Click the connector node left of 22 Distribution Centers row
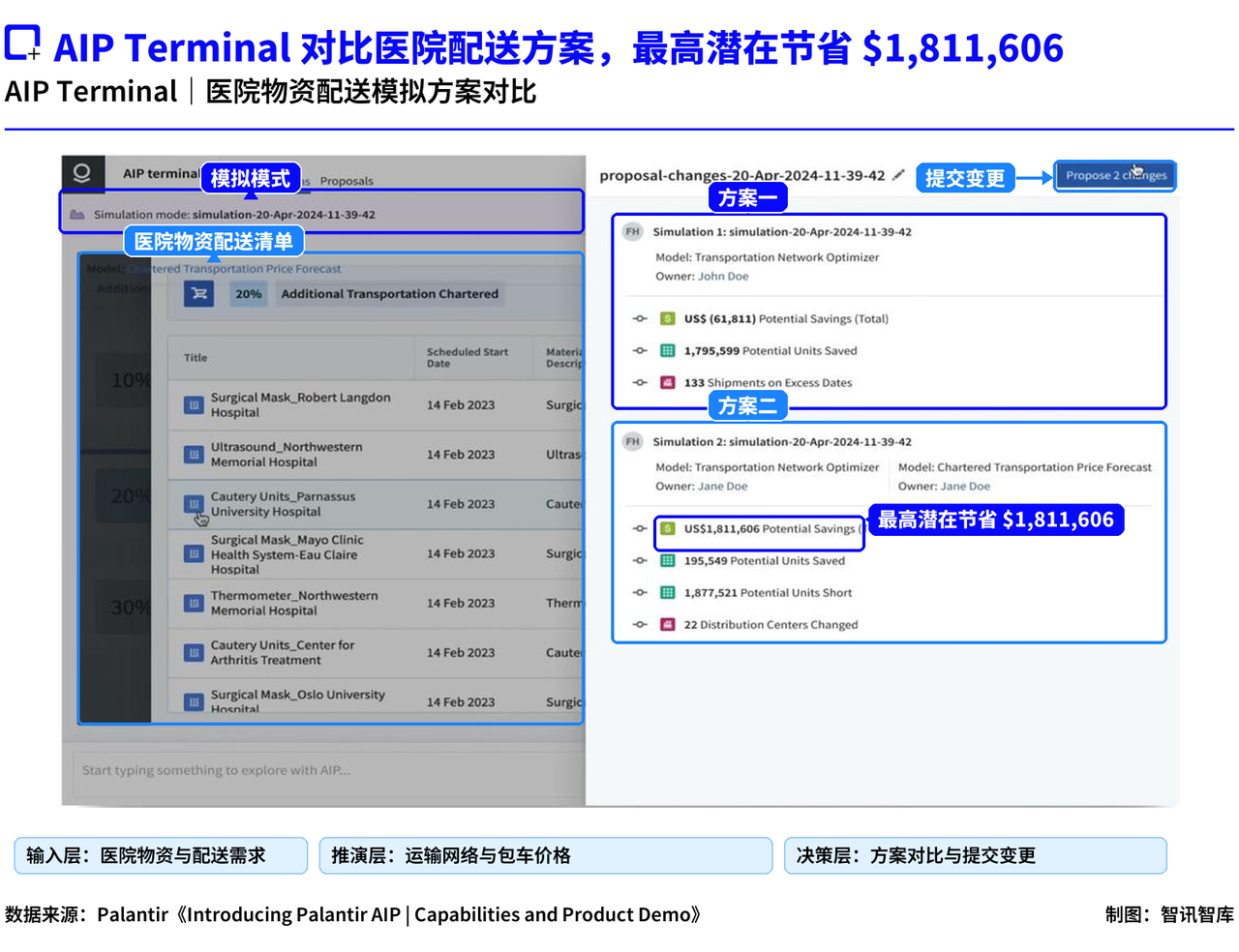1239x952 pixels. (640, 624)
